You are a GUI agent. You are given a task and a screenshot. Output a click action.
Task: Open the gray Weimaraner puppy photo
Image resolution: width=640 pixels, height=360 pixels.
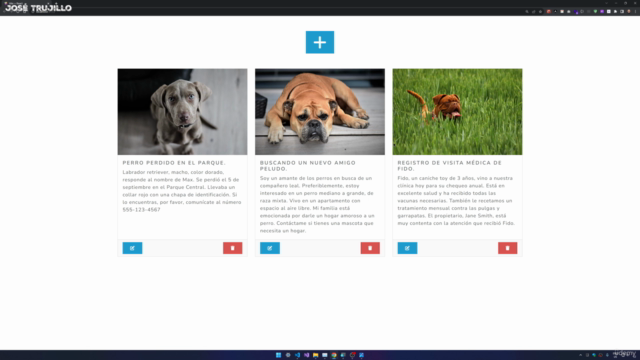pos(182,111)
